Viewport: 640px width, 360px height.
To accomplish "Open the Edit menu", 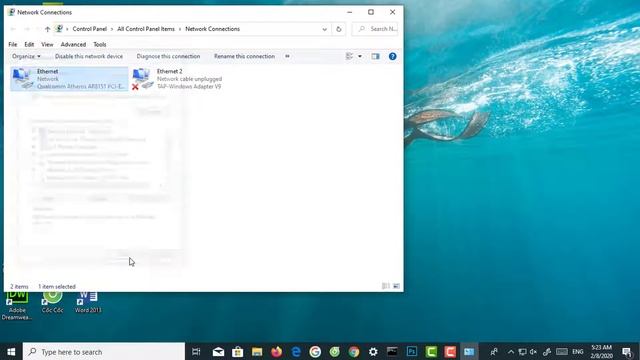I will click(29, 44).
